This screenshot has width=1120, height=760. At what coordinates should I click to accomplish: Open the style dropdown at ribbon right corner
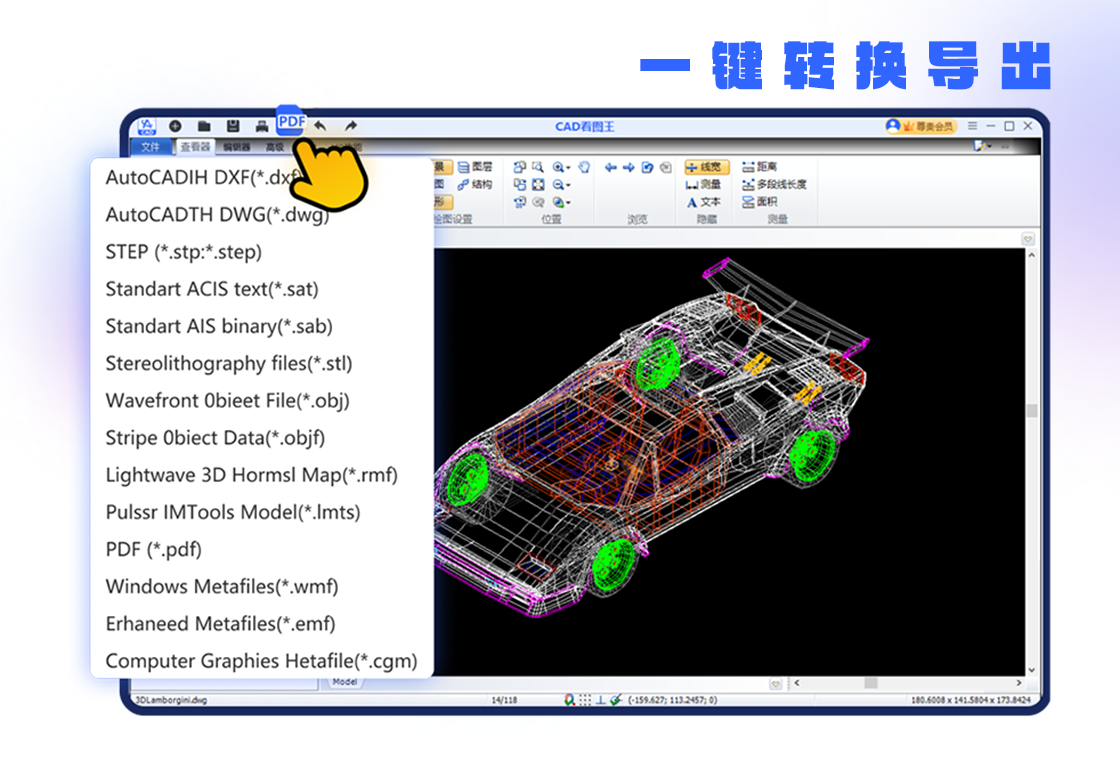point(984,146)
